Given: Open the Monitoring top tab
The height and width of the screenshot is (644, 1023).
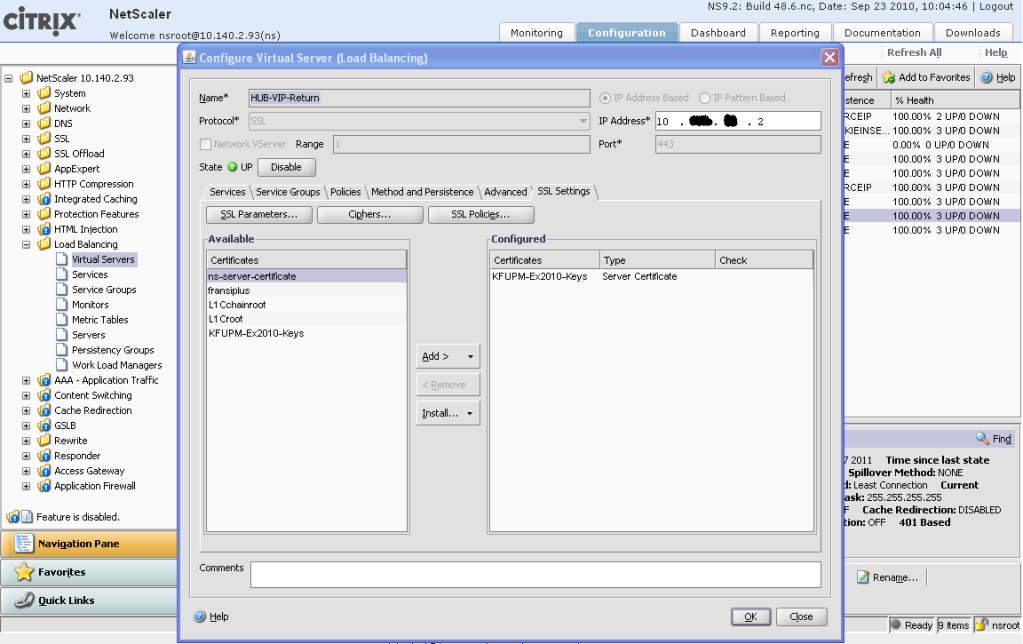Looking at the screenshot, I should coord(536,33).
